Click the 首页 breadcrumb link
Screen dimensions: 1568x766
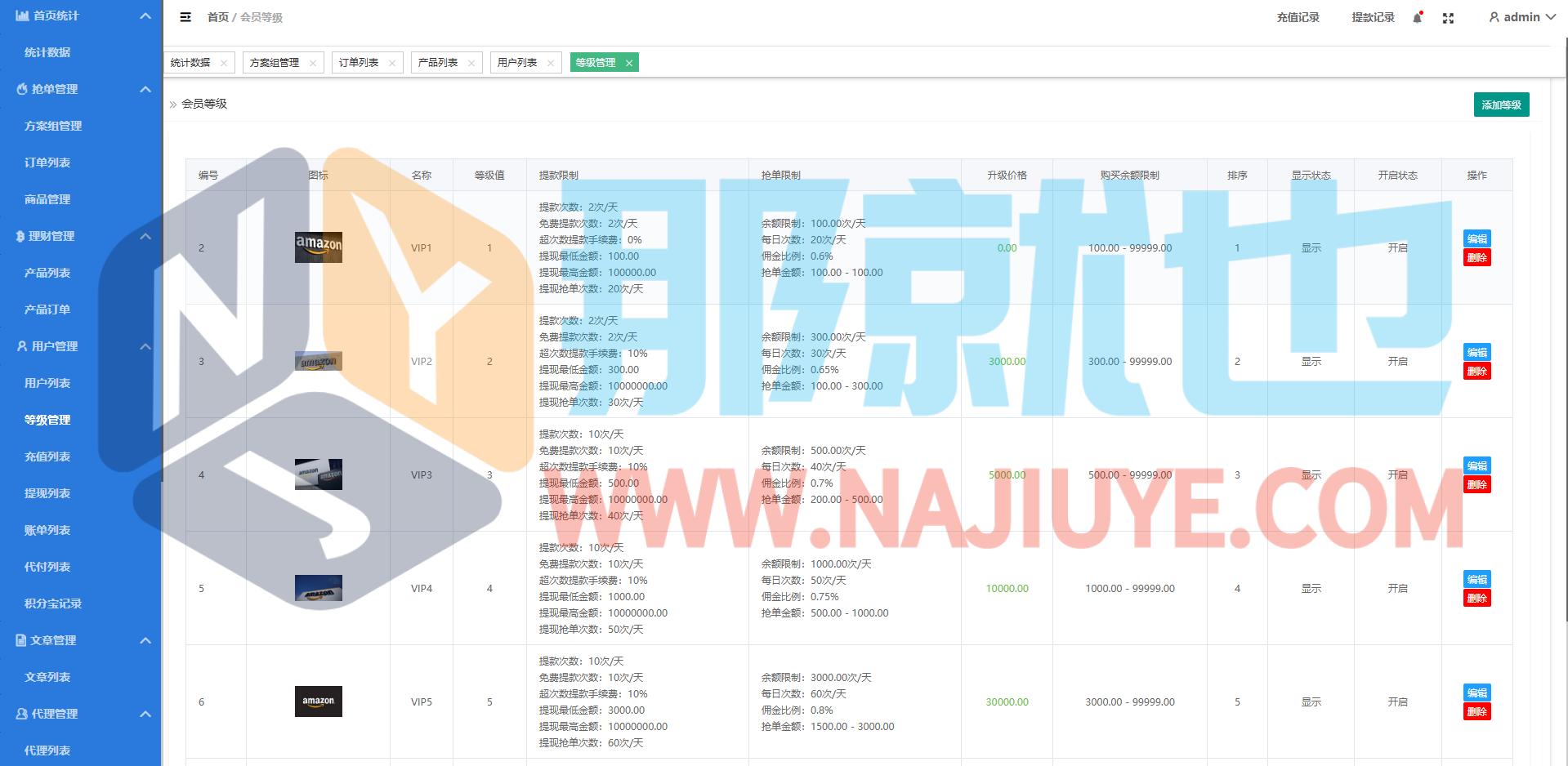(x=217, y=17)
